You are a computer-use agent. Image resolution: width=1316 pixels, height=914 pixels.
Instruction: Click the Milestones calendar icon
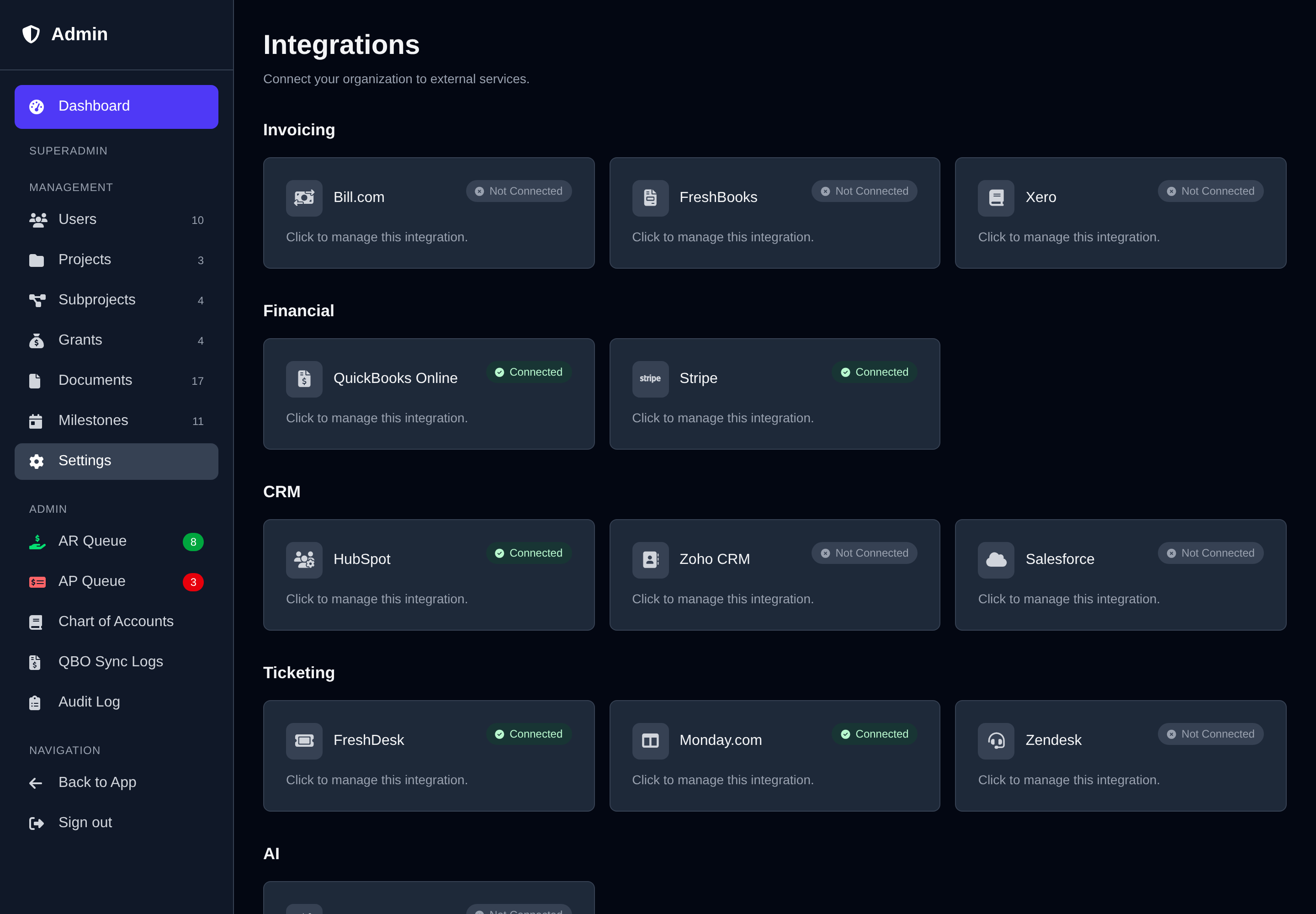pos(36,421)
